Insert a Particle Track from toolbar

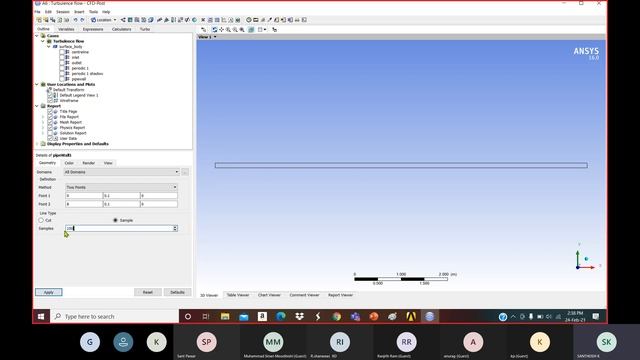143,20
